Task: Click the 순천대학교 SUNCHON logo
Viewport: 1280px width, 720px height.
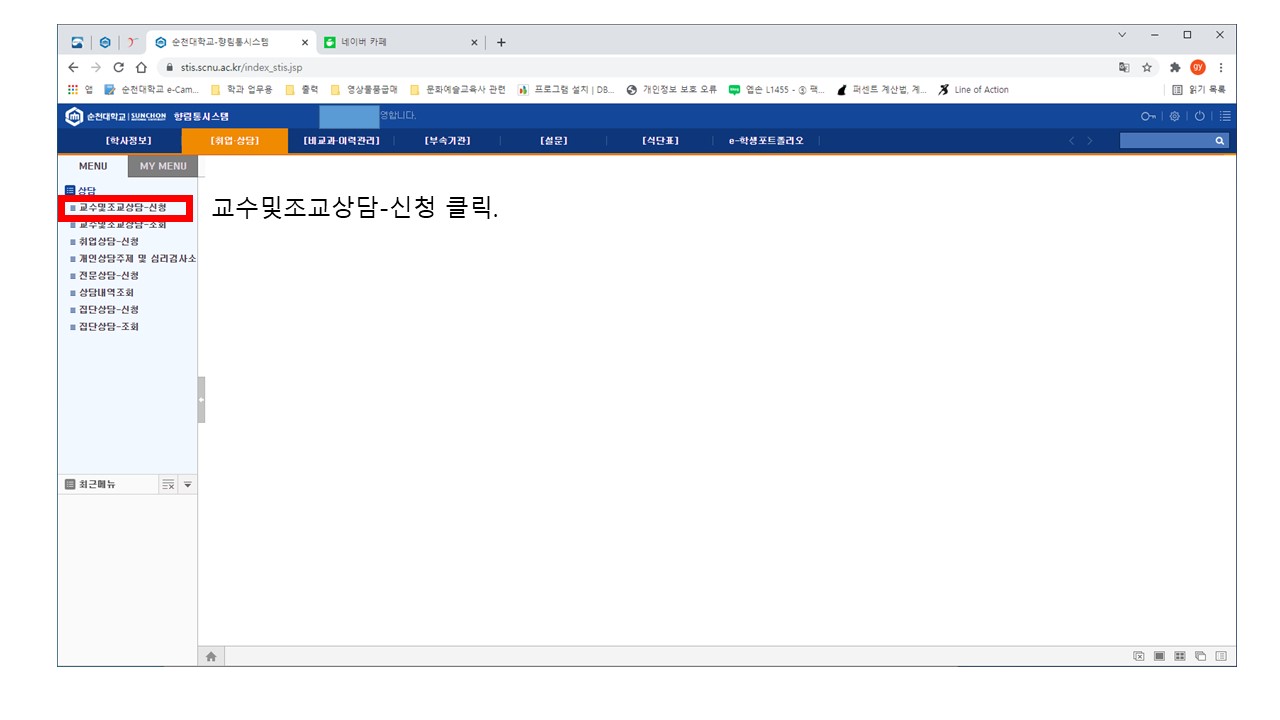Action: point(116,116)
